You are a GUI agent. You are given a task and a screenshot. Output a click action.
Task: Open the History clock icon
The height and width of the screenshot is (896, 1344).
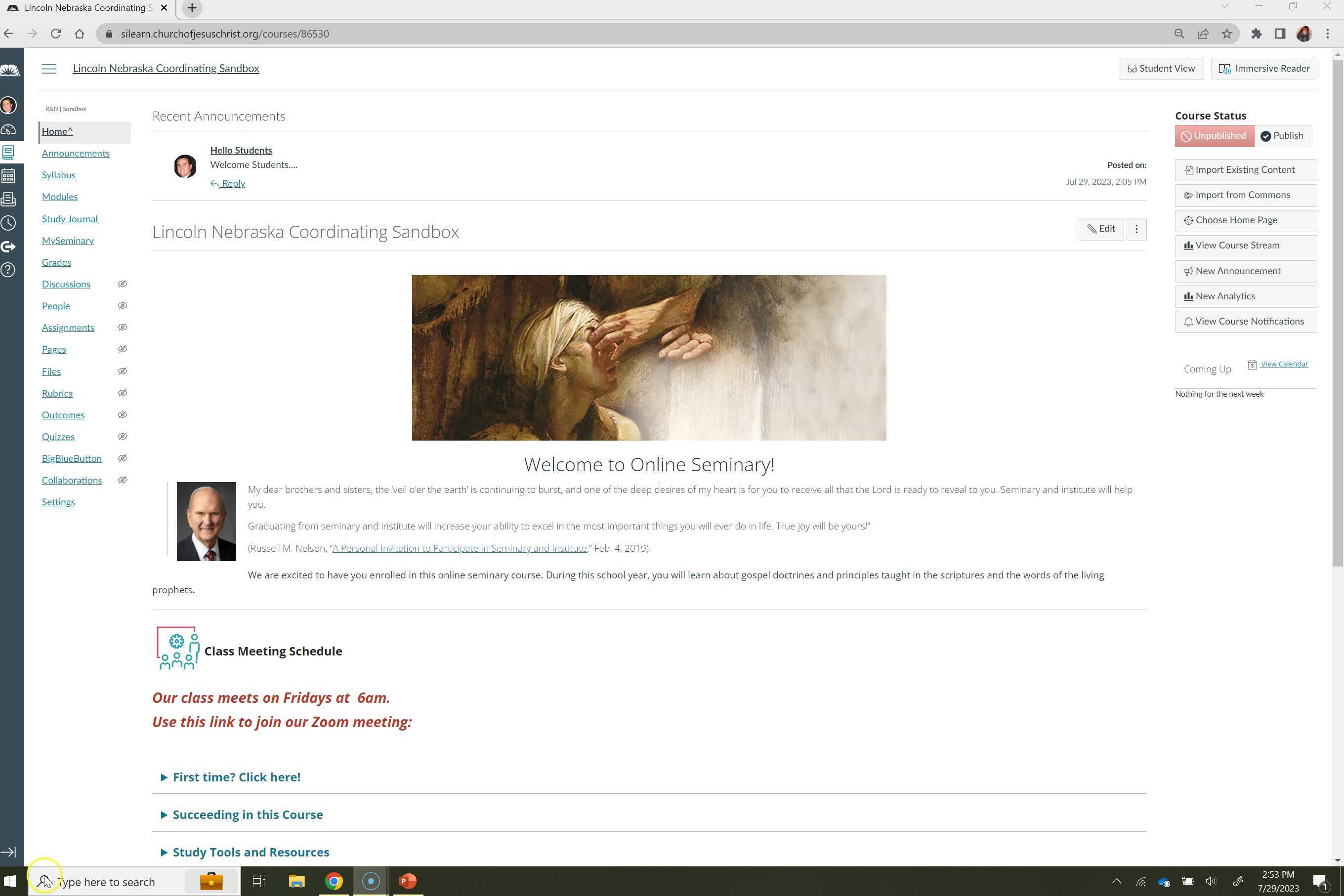pyautogui.click(x=8, y=223)
